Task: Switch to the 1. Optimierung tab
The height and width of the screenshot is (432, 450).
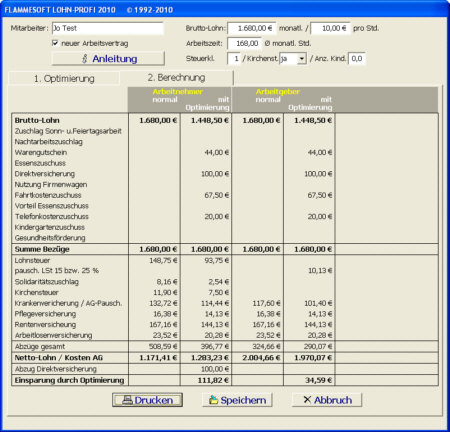Action: click(64, 79)
